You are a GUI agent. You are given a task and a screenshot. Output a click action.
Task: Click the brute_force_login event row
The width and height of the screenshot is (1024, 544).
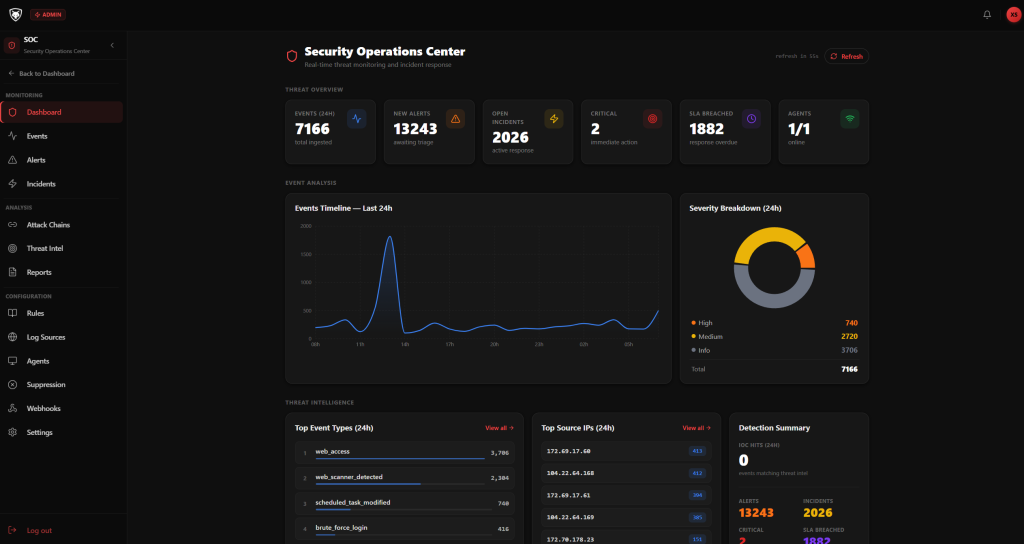tap(404, 529)
